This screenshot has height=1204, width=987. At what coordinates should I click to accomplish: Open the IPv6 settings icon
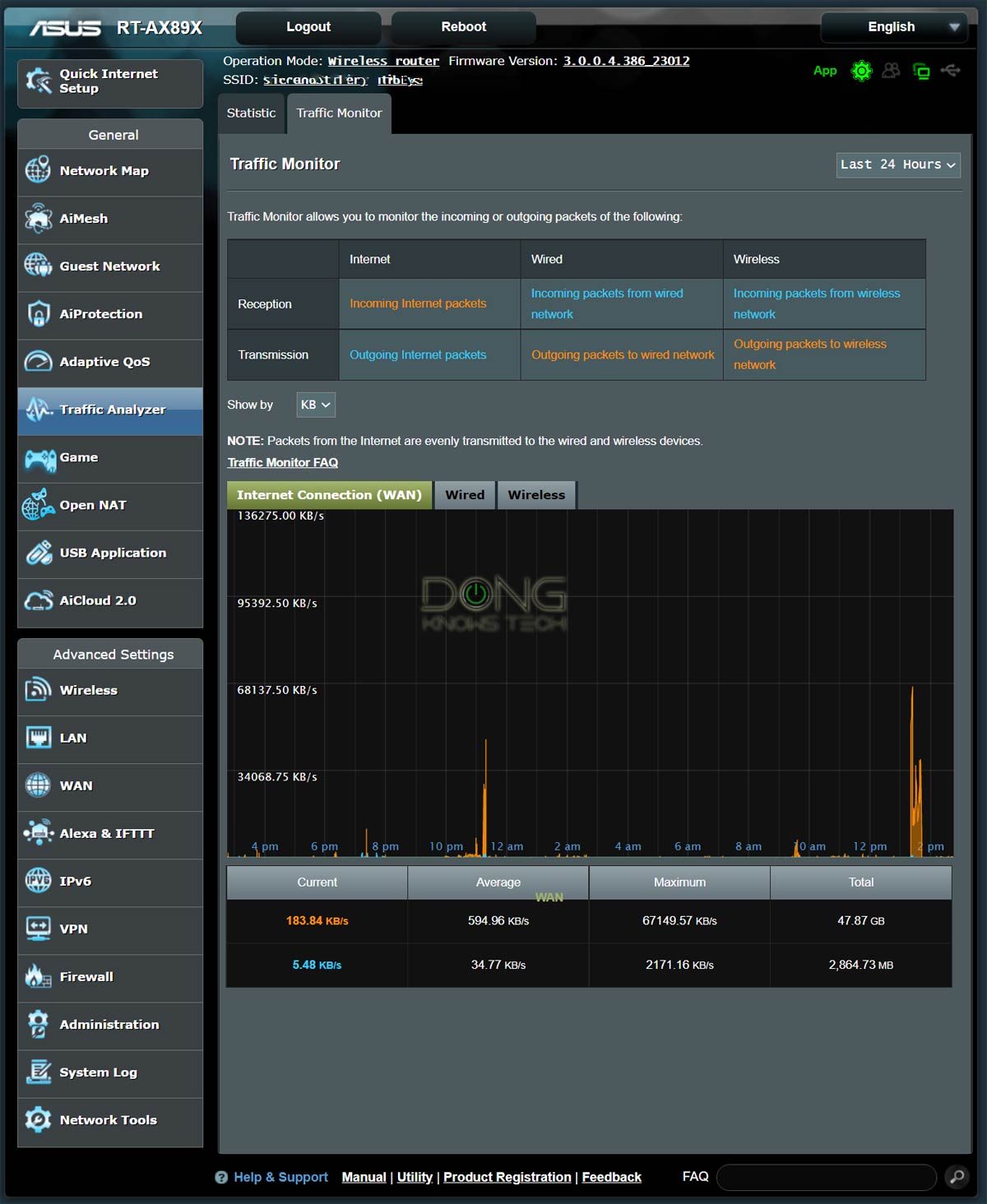pyautogui.click(x=38, y=881)
